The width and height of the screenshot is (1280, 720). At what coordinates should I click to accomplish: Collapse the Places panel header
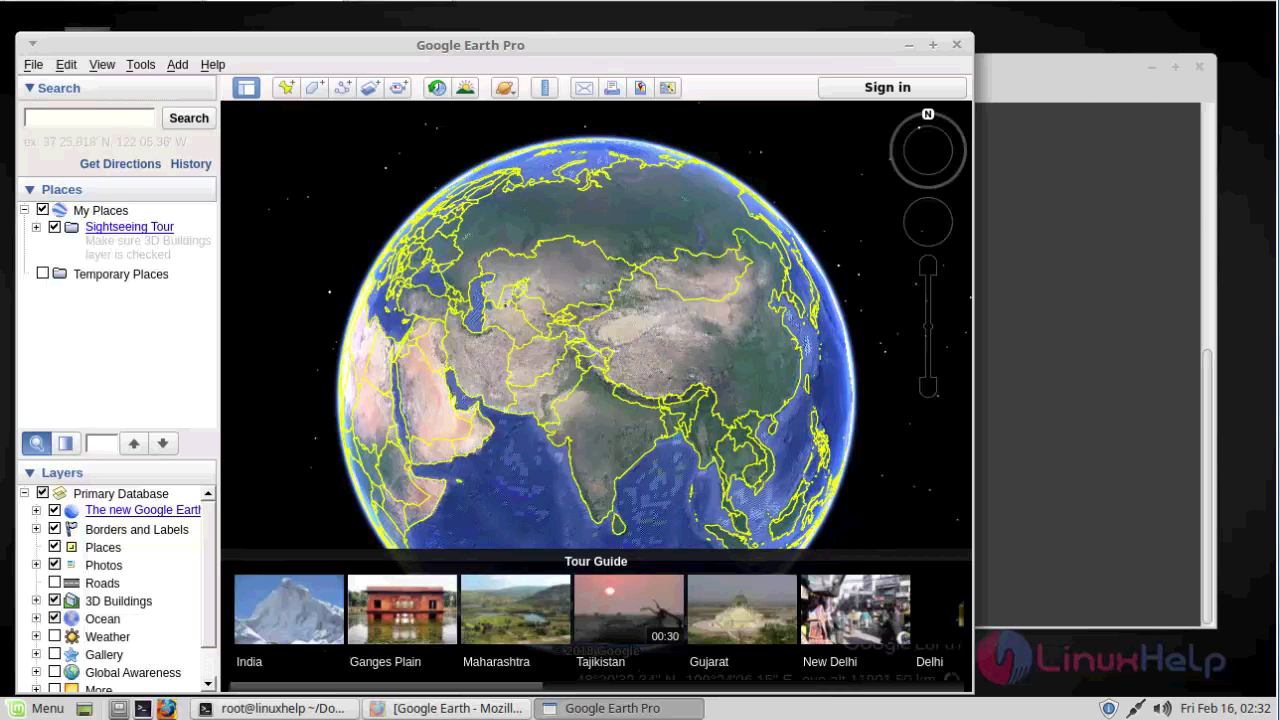pos(117,189)
